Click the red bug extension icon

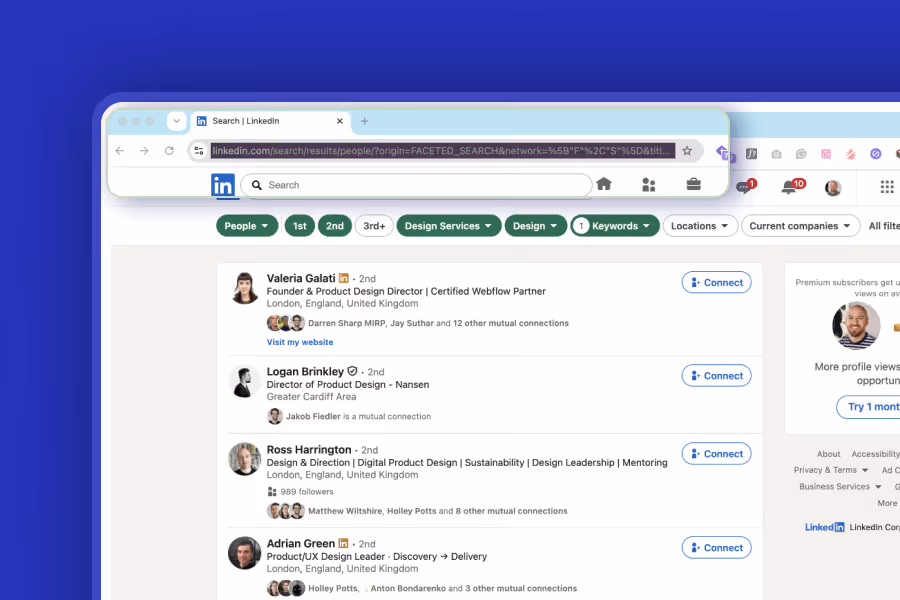tap(851, 154)
